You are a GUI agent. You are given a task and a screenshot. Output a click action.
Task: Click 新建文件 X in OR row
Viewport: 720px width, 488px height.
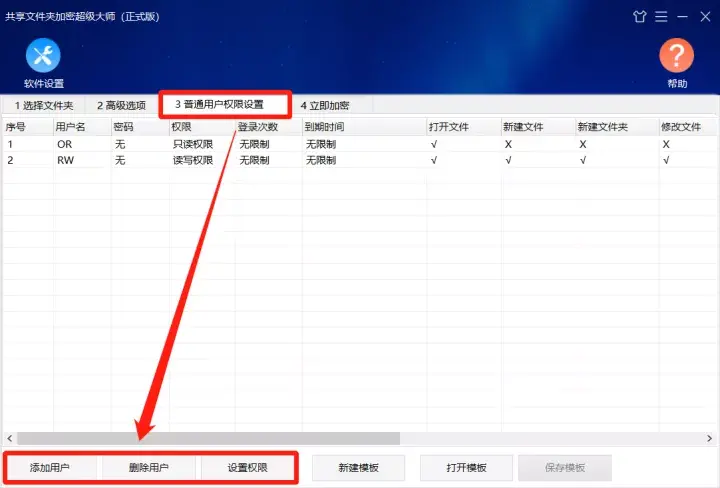[508, 144]
